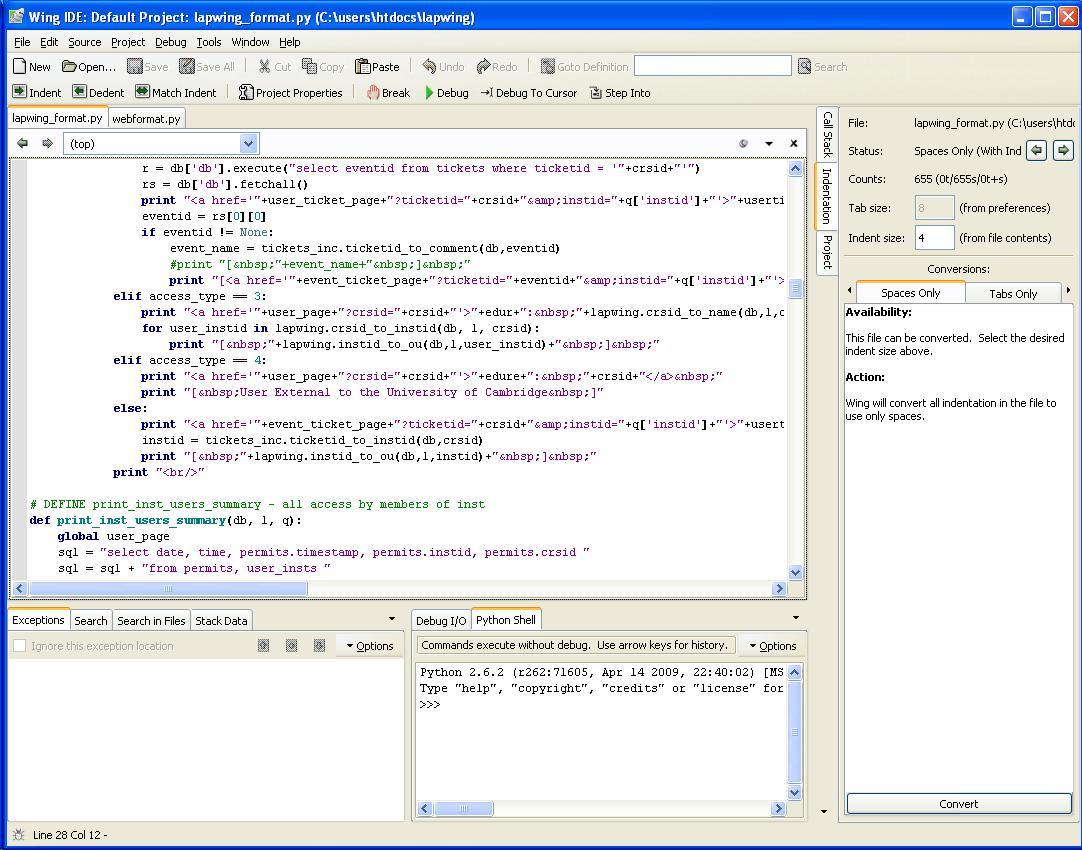Click the Break debug button

(388, 92)
